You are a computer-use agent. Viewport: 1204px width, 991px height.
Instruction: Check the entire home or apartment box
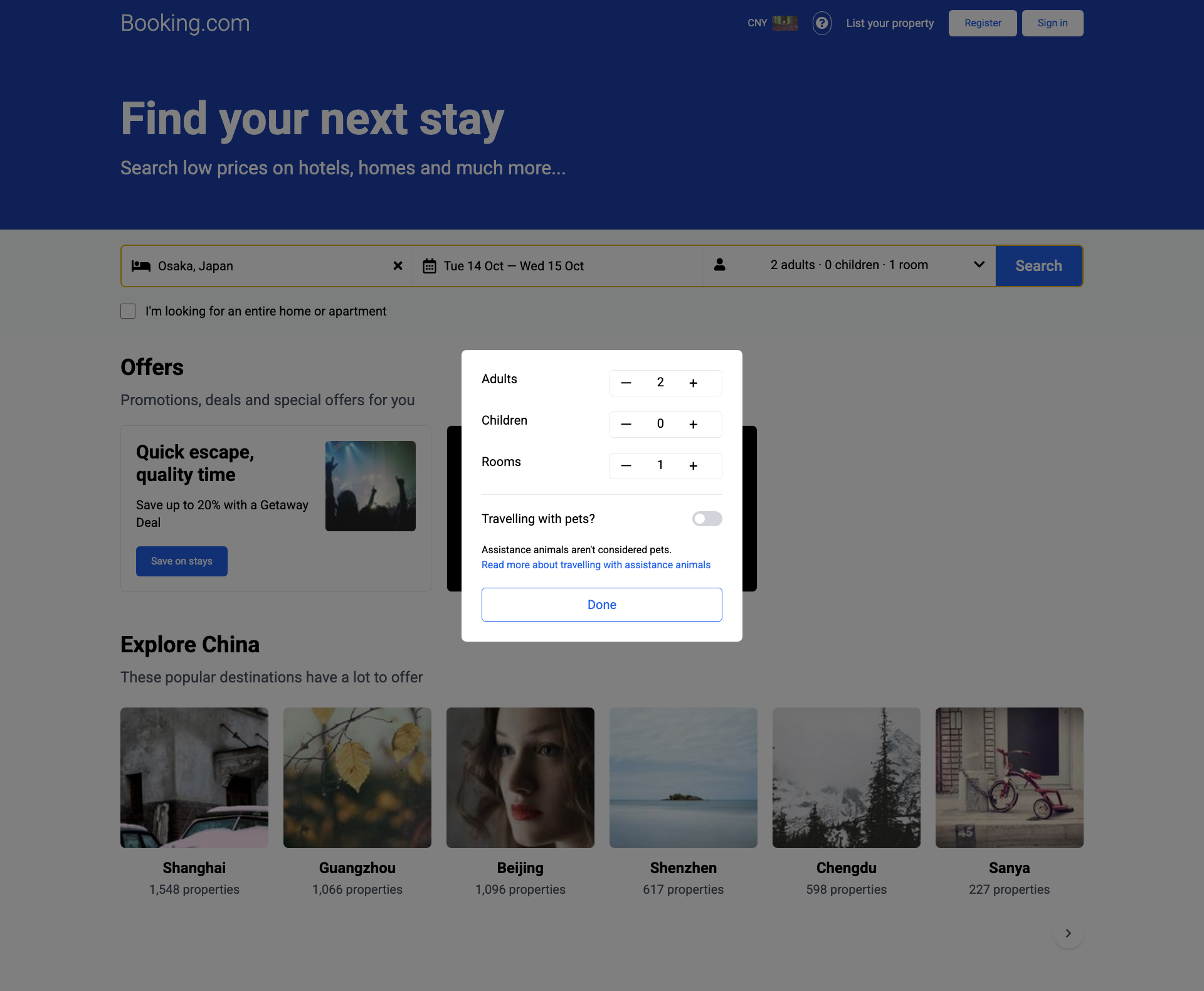tap(128, 311)
